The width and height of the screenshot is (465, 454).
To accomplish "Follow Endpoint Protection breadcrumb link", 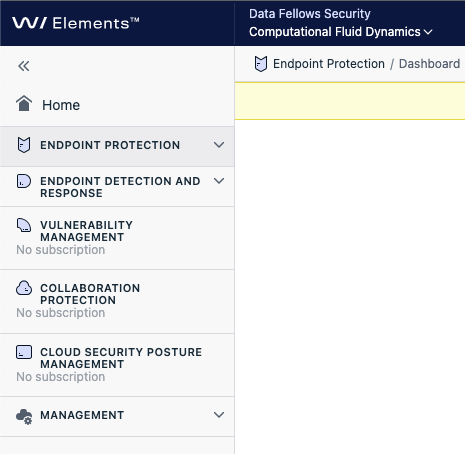I will tap(329, 64).
